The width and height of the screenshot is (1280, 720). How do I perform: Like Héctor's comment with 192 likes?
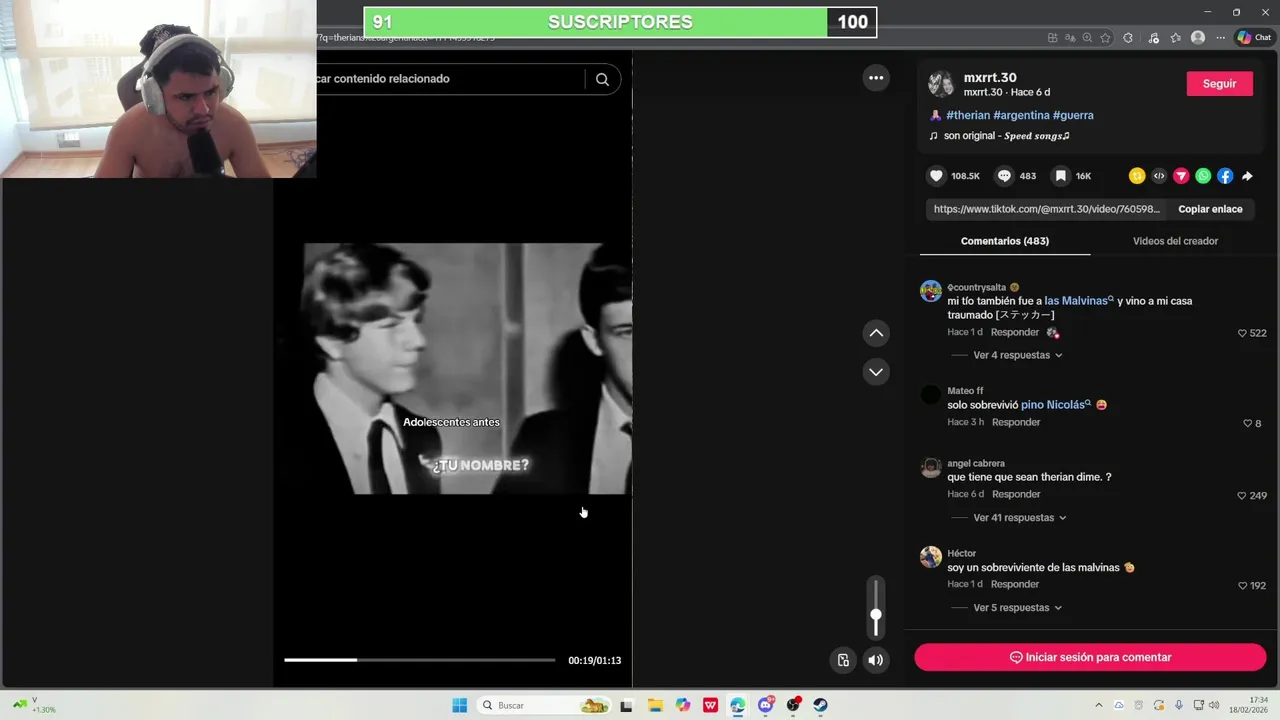[x=1243, y=585]
